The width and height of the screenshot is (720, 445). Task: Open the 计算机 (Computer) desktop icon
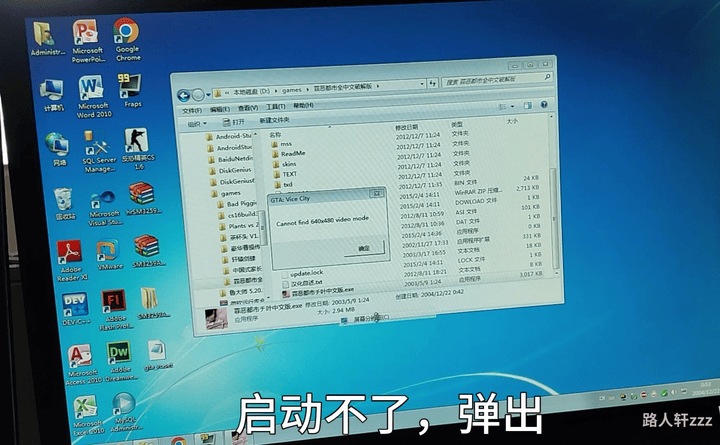click(x=53, y=95)
